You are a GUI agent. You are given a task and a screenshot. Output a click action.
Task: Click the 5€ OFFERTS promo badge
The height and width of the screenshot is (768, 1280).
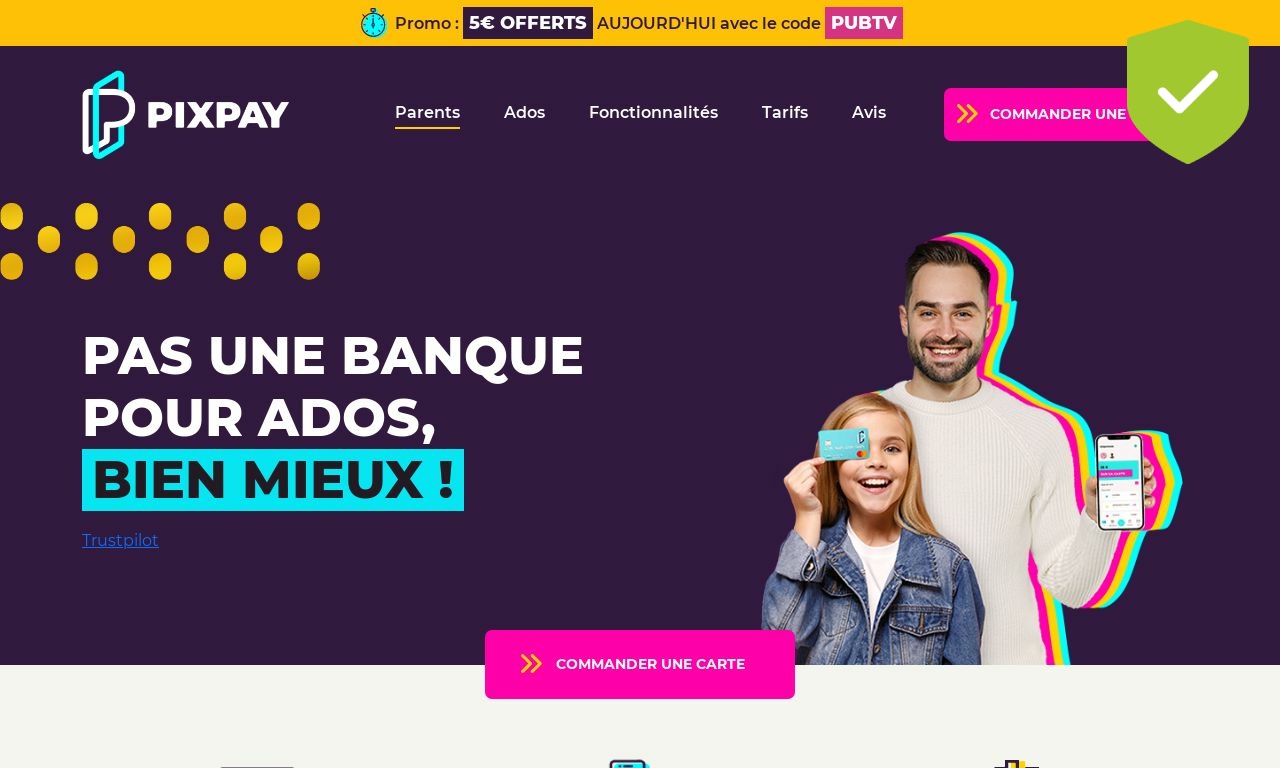(528, 23)
